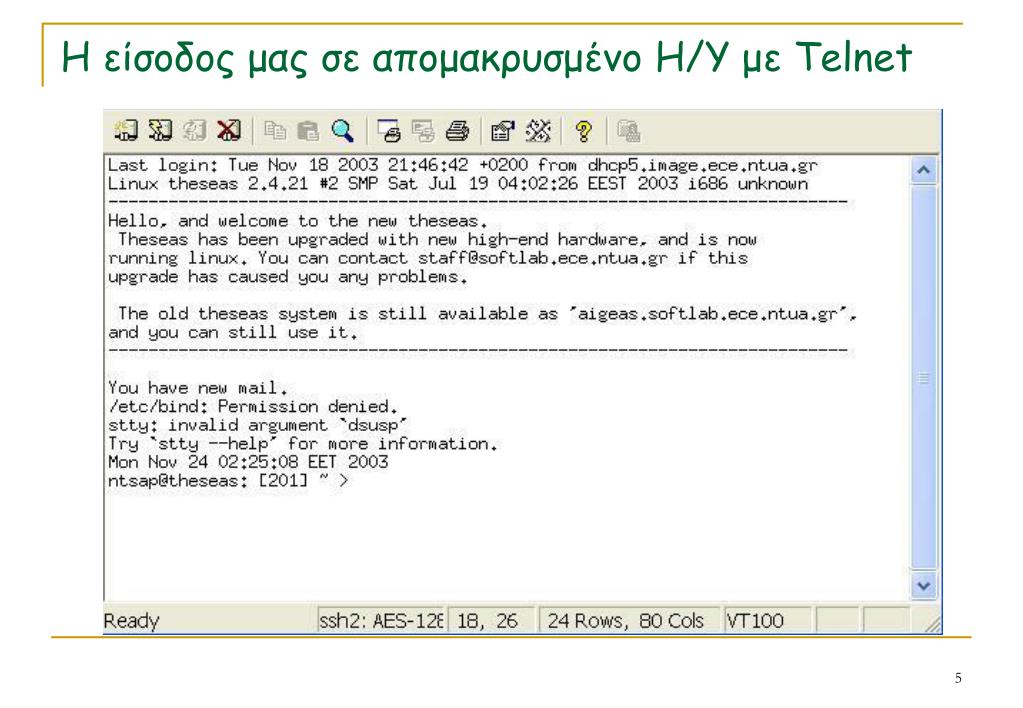
Task: Disconnect the session using the red X icon
Action: click(228, 131)
